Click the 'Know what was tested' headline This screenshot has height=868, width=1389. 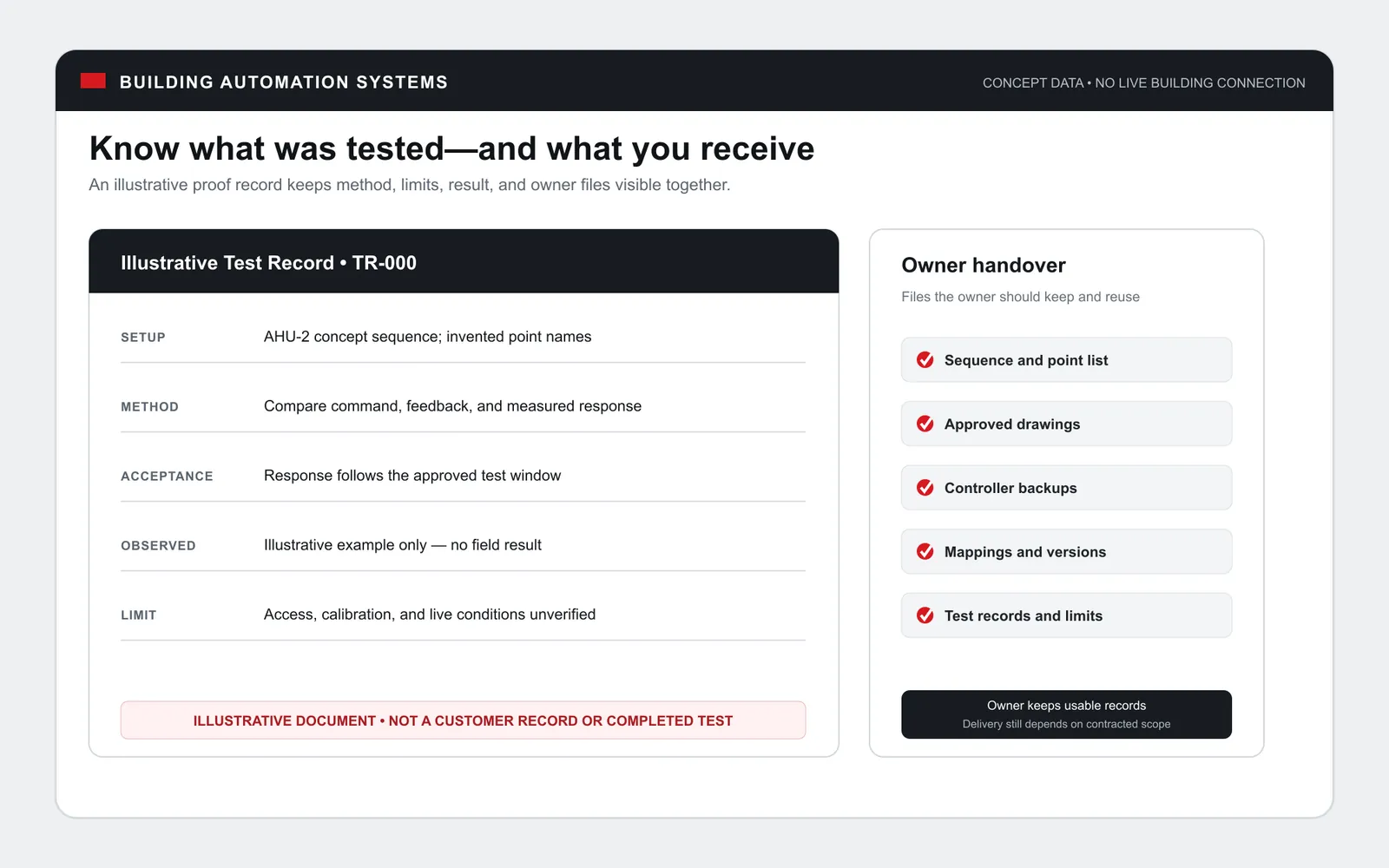451,148
